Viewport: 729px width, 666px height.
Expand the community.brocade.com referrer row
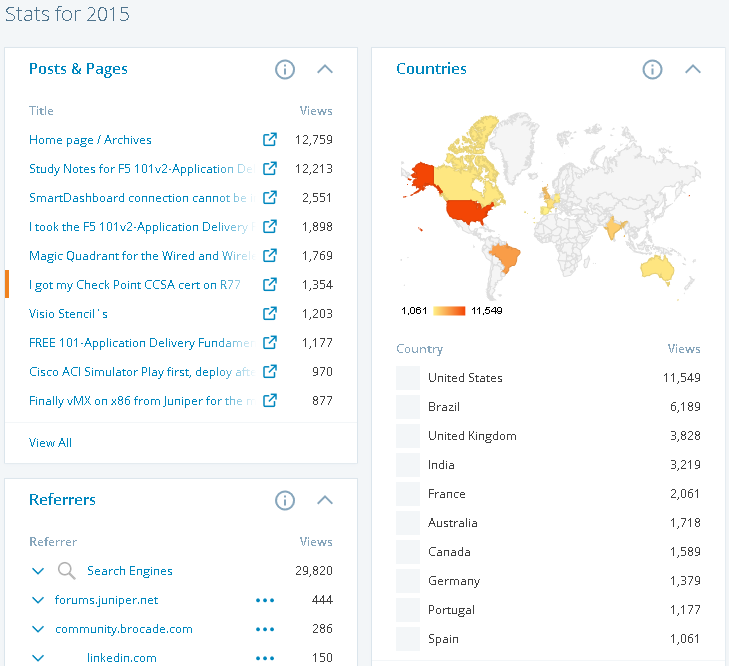[x=38, y=629]
